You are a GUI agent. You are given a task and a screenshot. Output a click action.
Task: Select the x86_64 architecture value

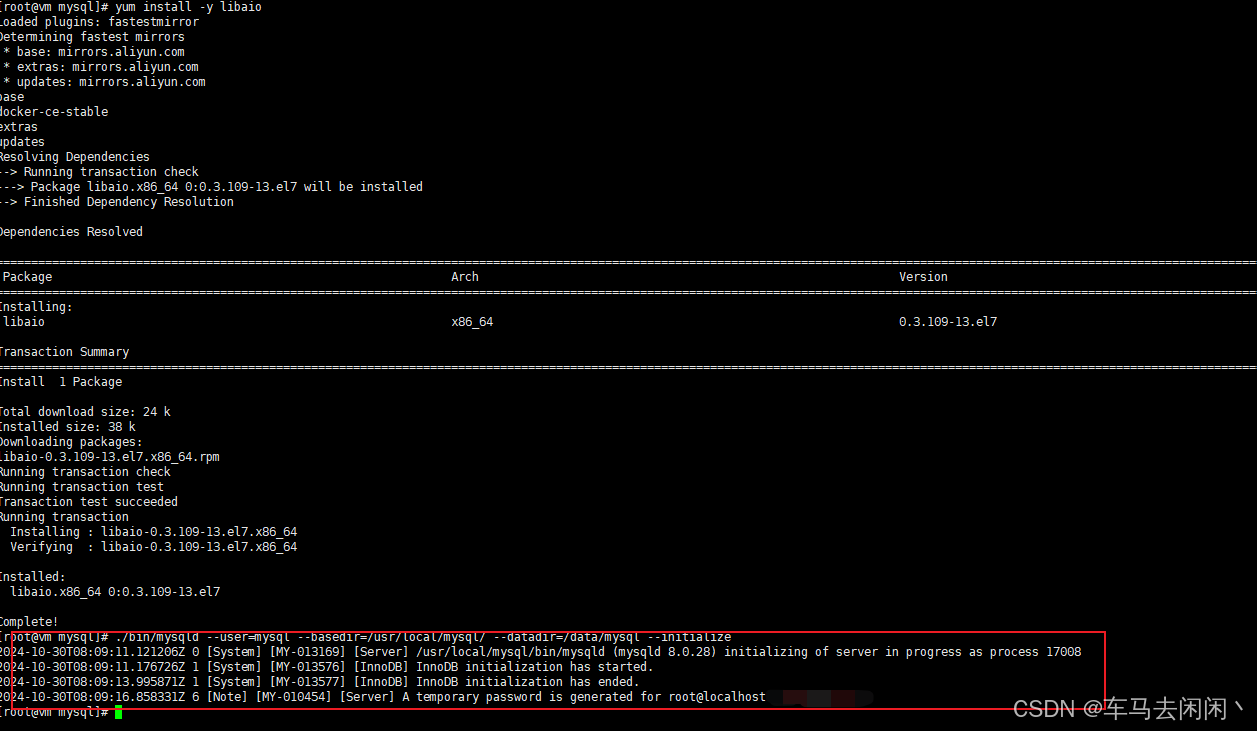point(471,321)
